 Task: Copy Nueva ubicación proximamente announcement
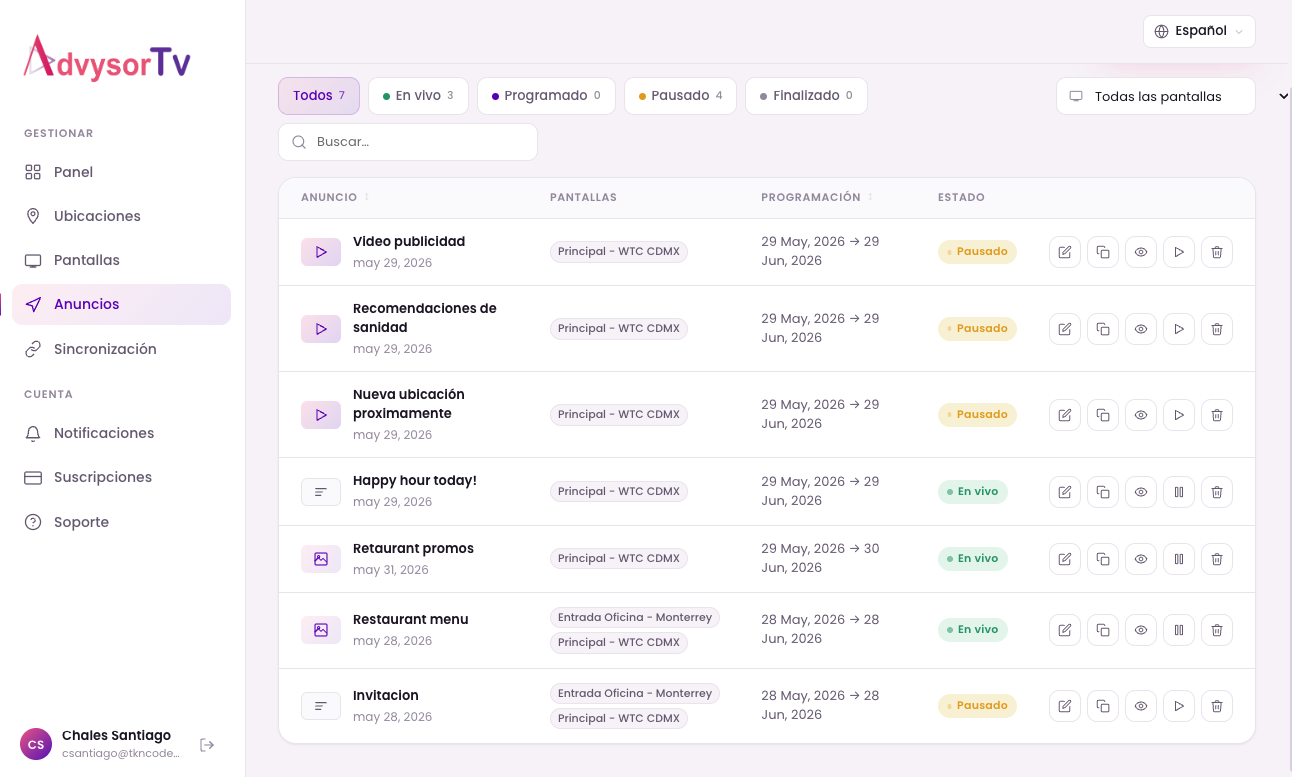(x=1103, y=415)
